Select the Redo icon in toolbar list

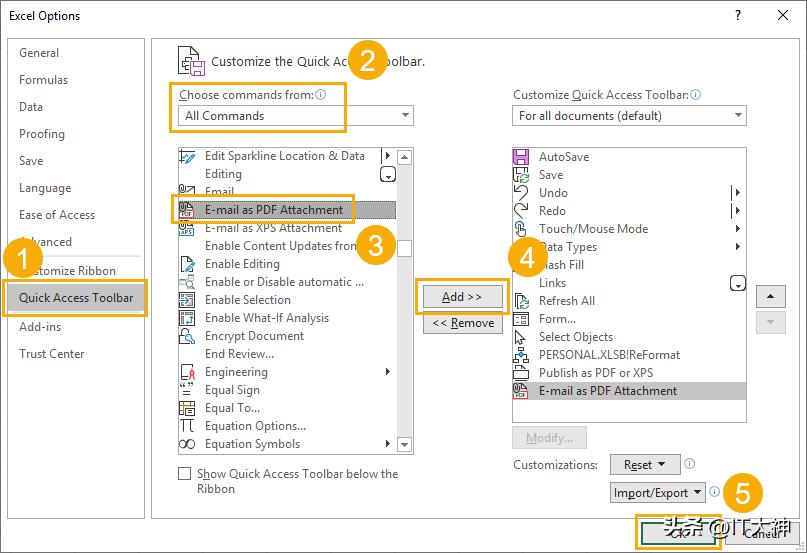[521, 211]
